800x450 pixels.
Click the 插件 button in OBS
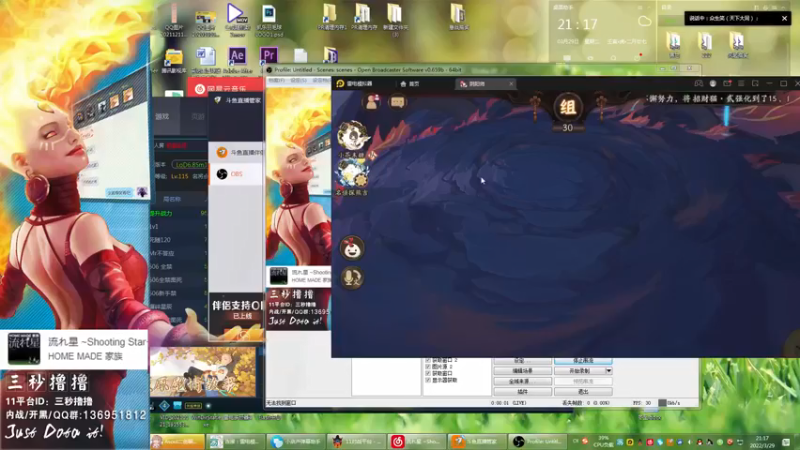pos(522,392)
